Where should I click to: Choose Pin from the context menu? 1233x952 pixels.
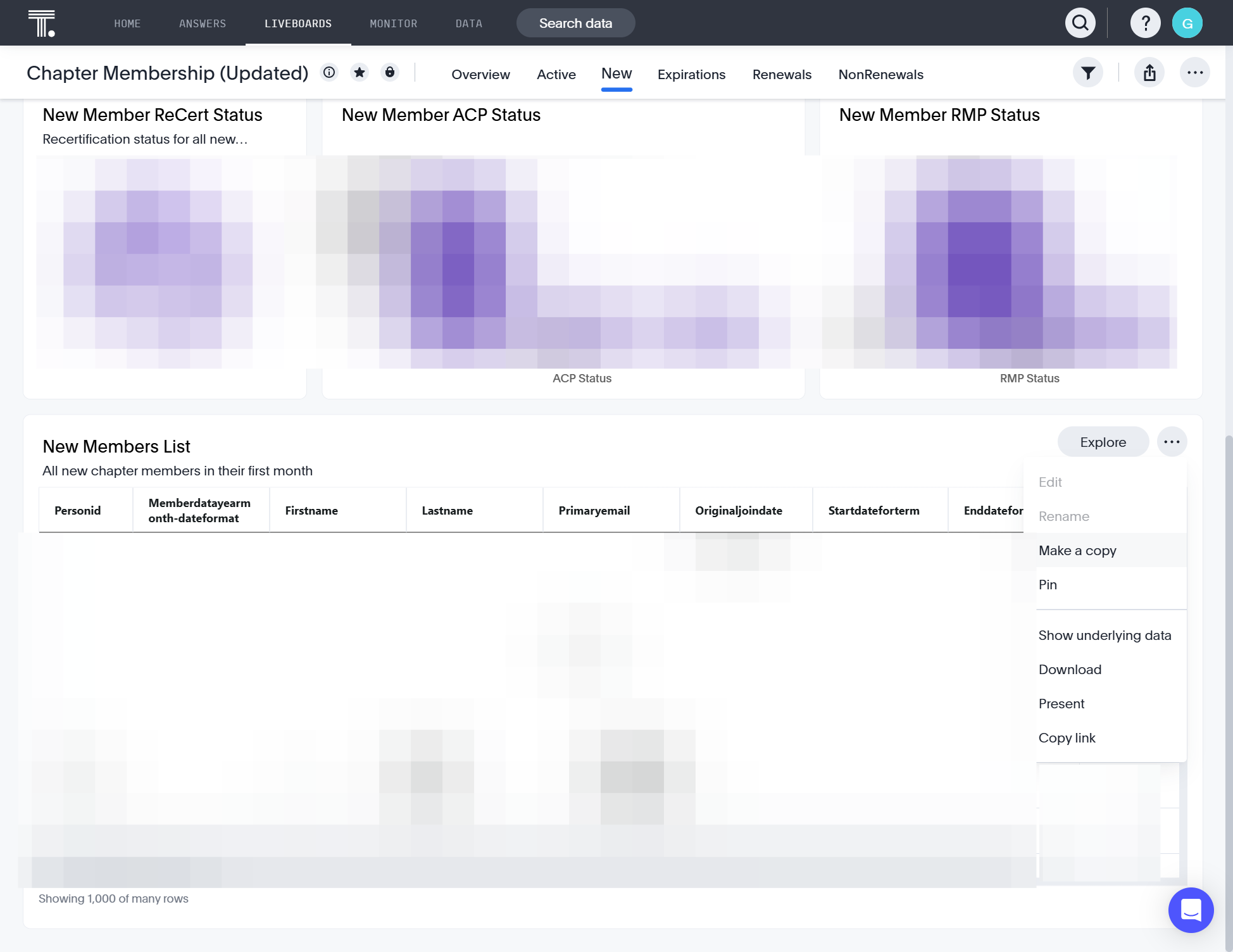[x=1105, y=585]
